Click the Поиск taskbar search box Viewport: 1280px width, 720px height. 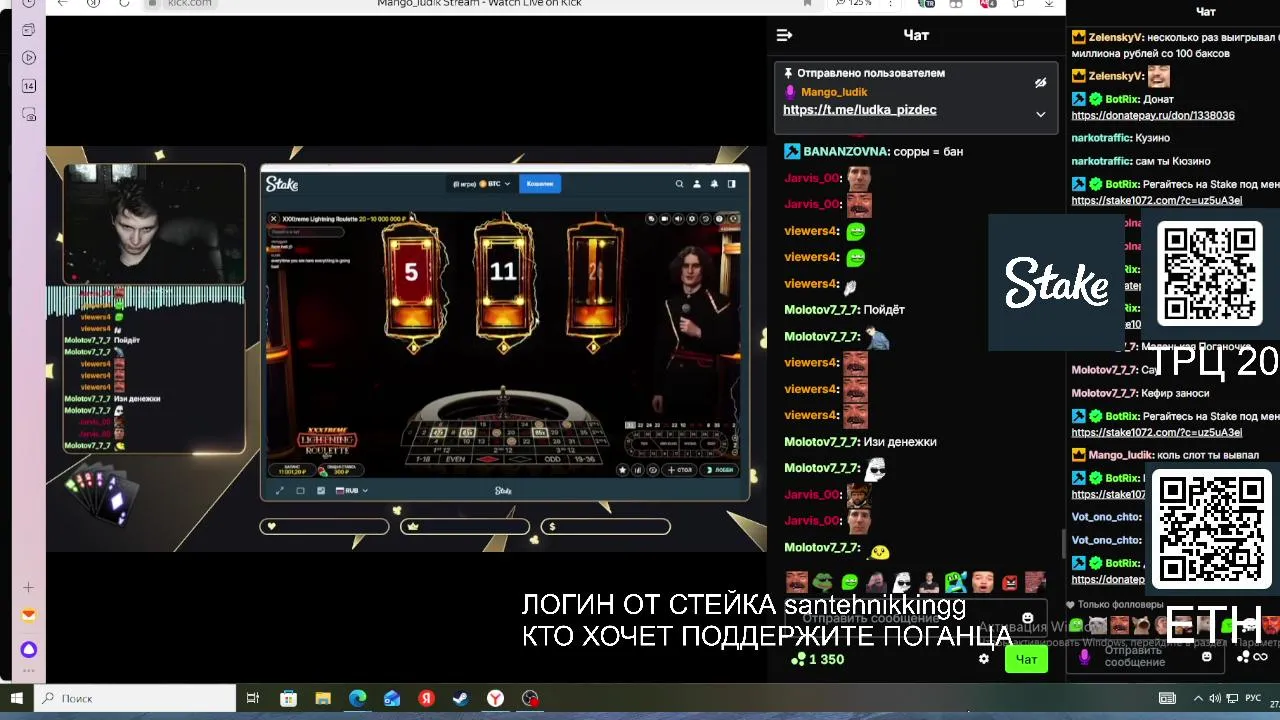click(x=134, y=698)
